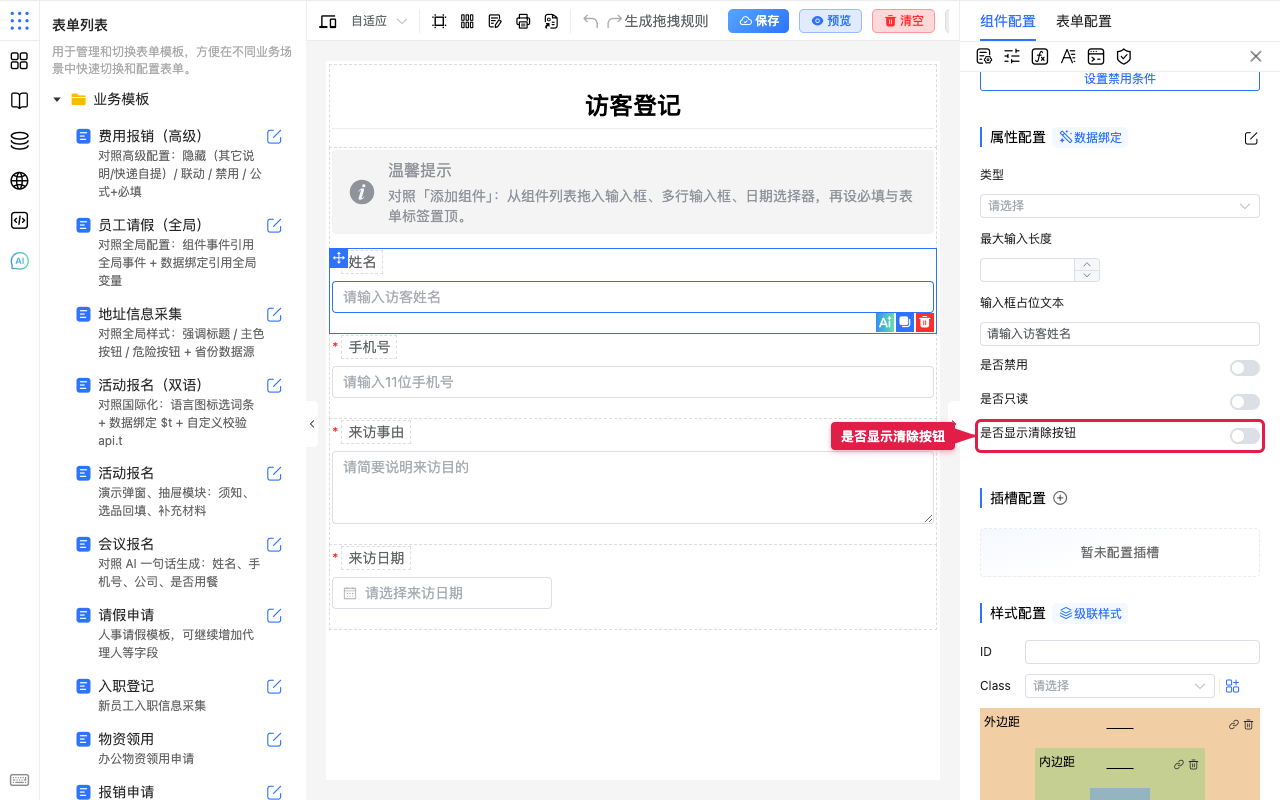Toggle the 是否显示清除按钮 switch
Viewport: 1280px width, 800px height.
click(x=1245, y=436)
